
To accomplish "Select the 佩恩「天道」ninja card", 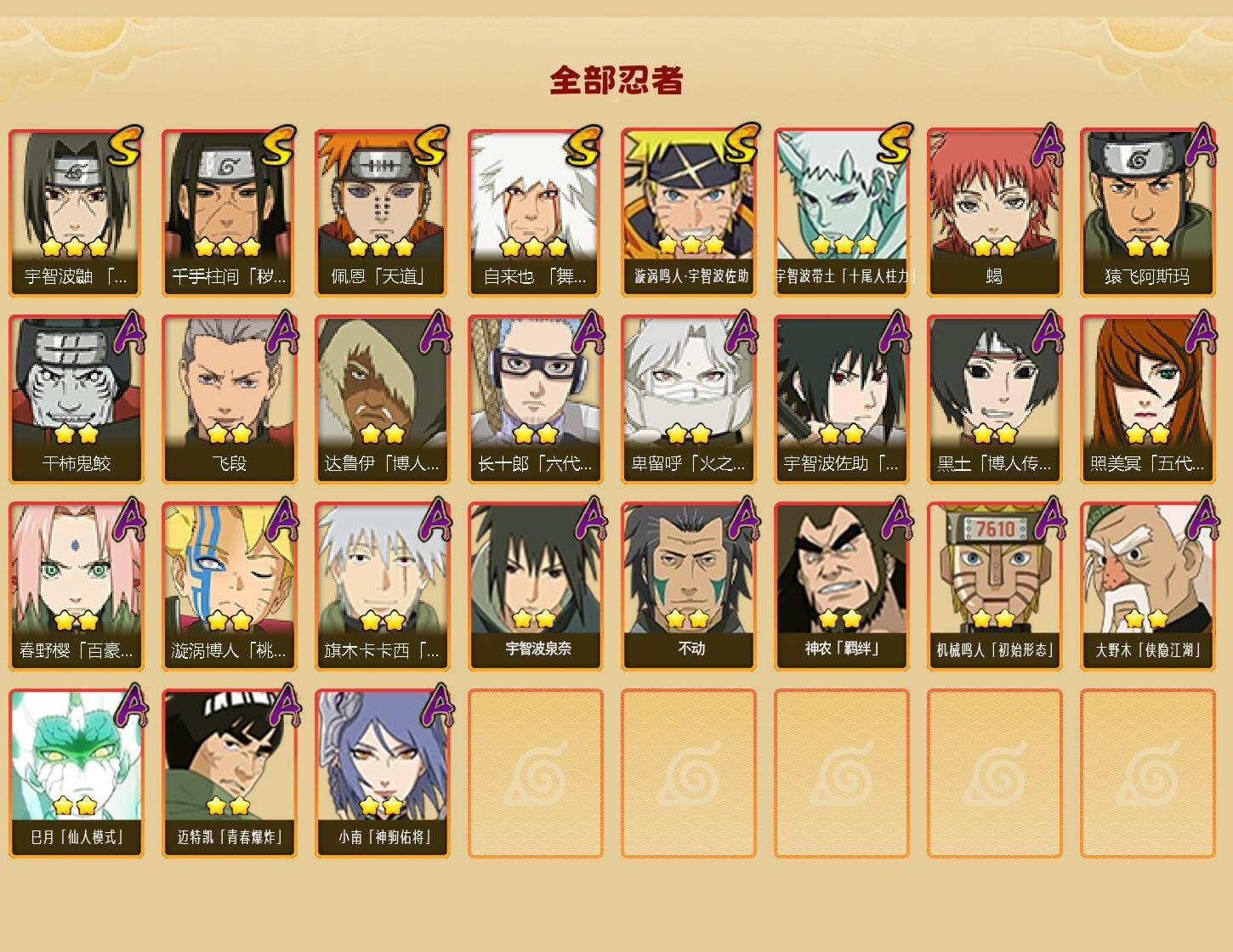I will click(x=382, y=212).
